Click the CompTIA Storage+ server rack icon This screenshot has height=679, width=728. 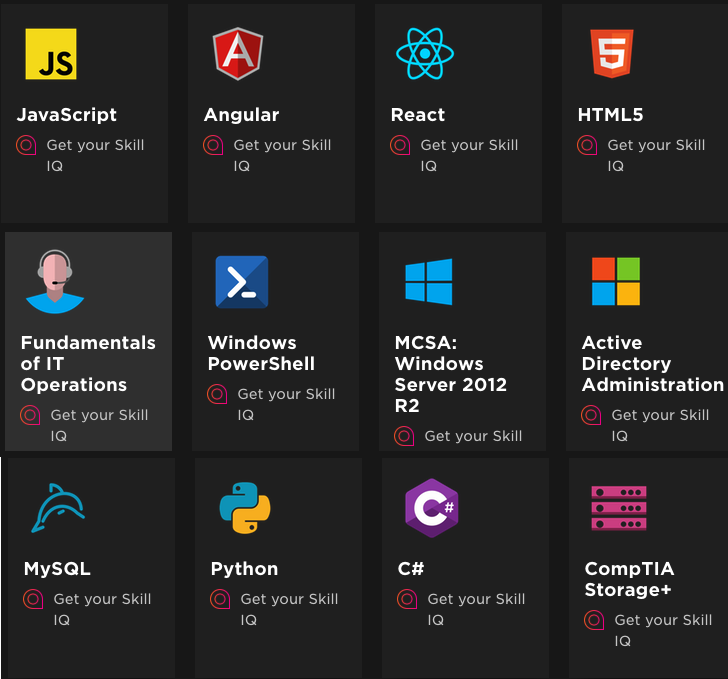click(x=619, y=508)
